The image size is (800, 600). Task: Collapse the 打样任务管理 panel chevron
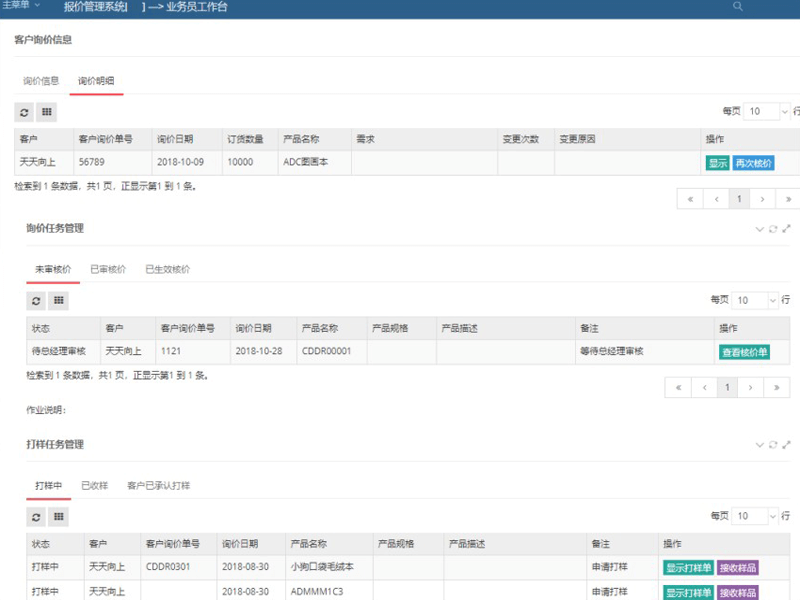[759, 445]
